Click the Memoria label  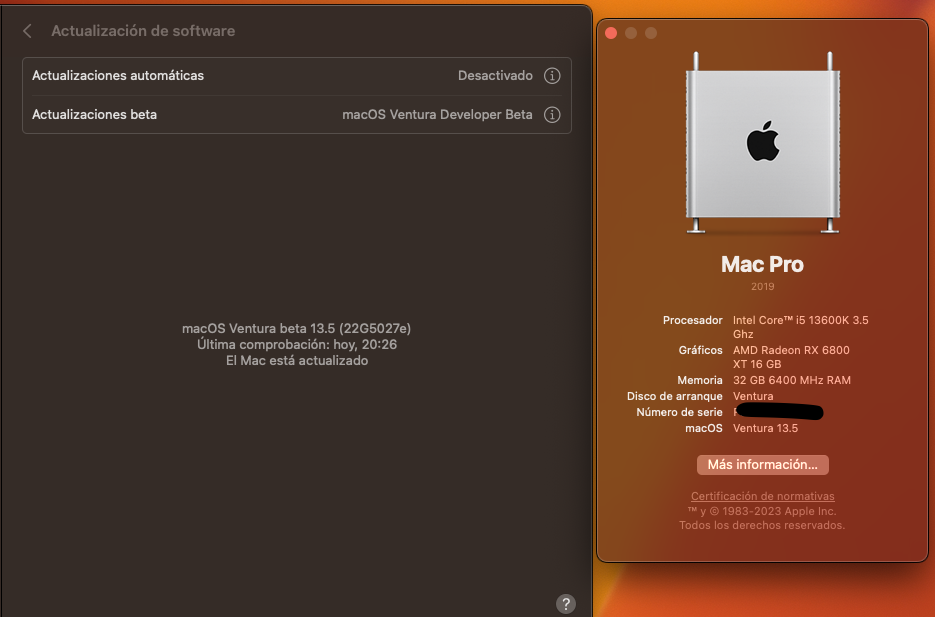[699, 380]
